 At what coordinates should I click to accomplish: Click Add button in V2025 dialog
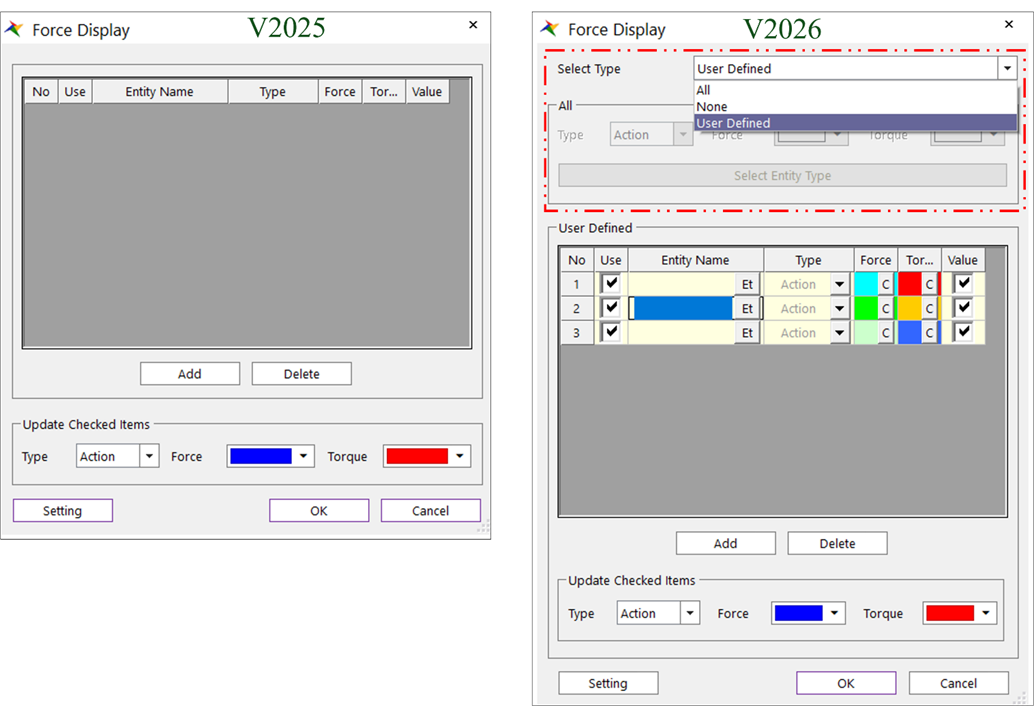pos(190,374)
